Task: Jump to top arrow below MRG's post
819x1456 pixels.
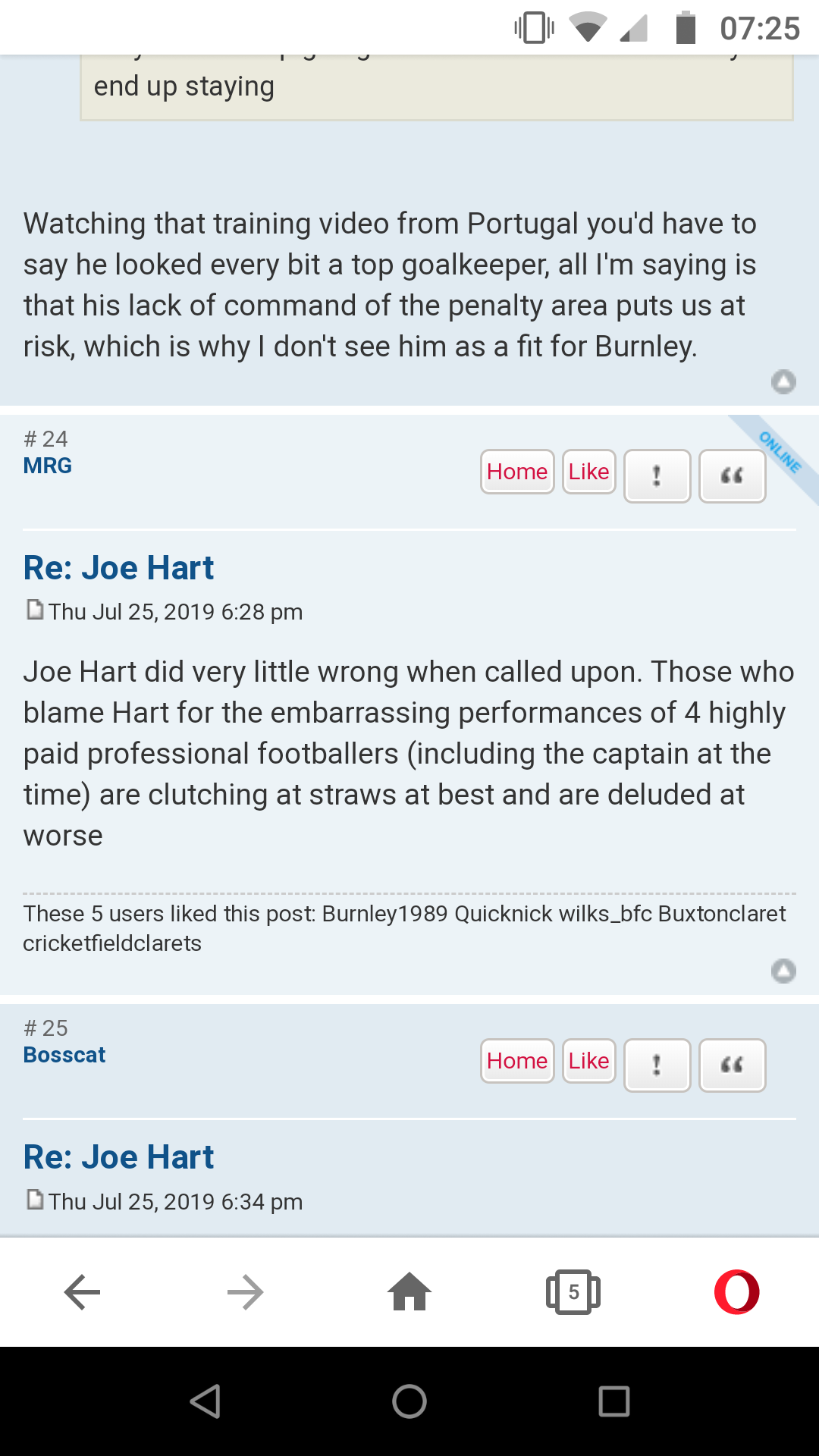Action: tap(783, 971)
